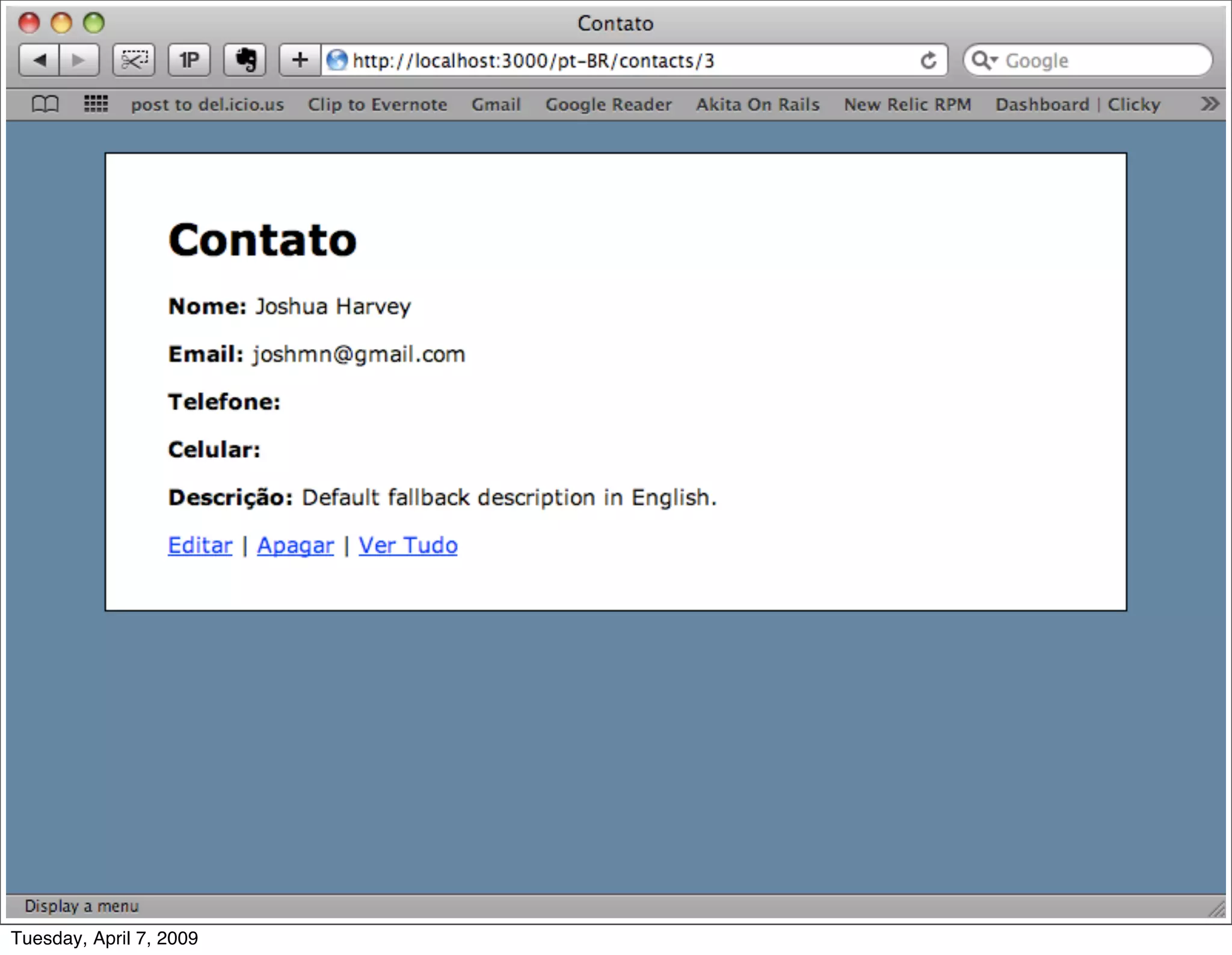The image size is (1232, 955).
Task: Open the Gmail bookmark
Action: [496, 104]
